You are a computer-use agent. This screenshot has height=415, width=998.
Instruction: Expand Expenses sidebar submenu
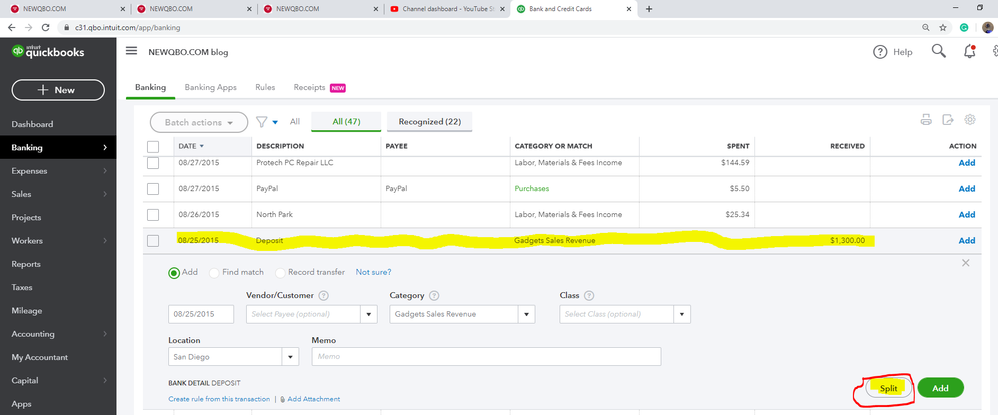coord(105,171)
